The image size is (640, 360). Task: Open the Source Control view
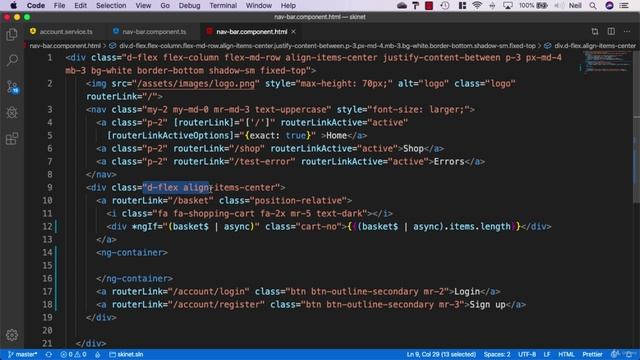tap(12, 87)
